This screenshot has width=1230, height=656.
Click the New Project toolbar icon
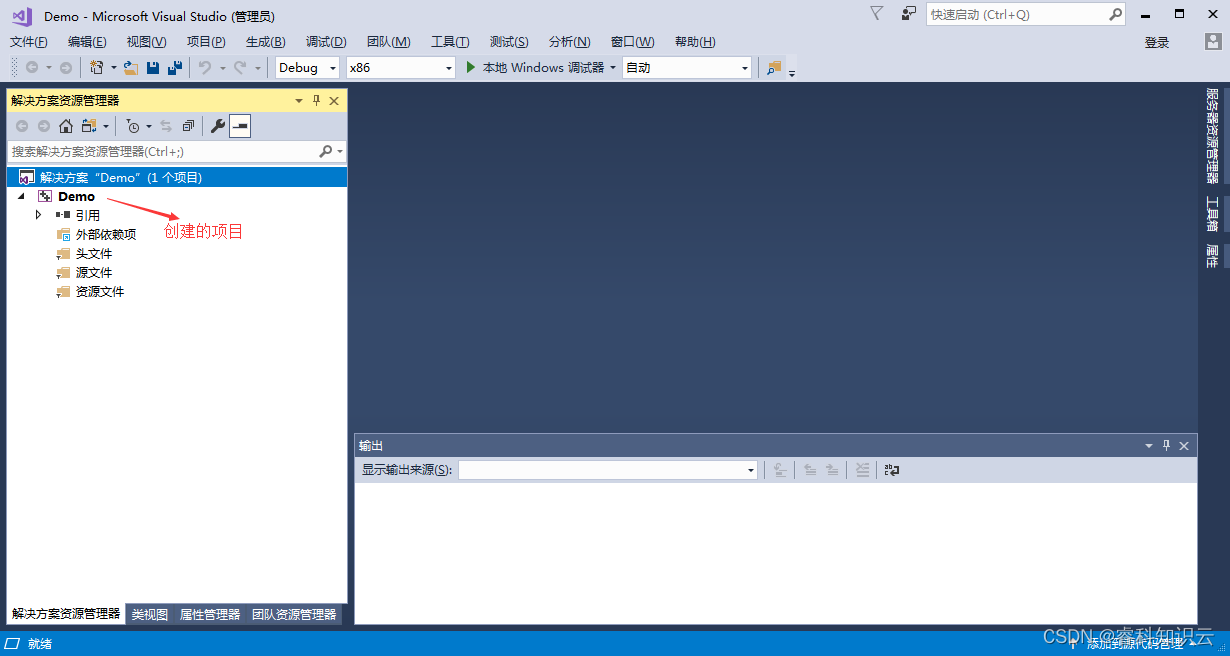[x=96, y=67]
